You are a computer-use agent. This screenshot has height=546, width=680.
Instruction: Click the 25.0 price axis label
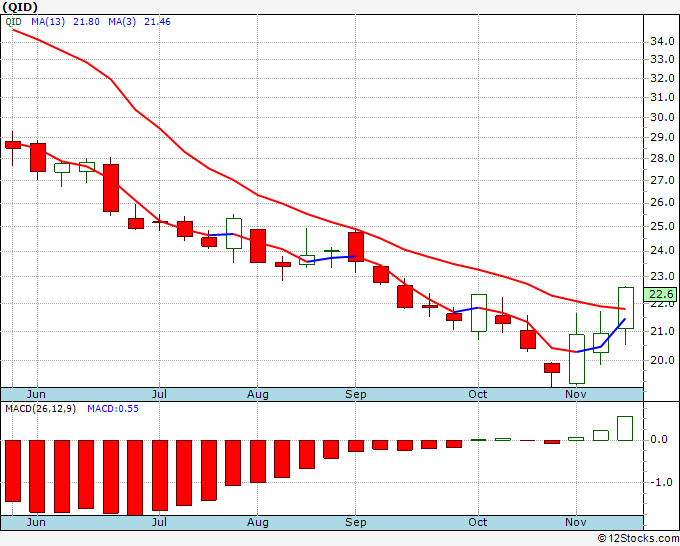[x=662, y=226]
